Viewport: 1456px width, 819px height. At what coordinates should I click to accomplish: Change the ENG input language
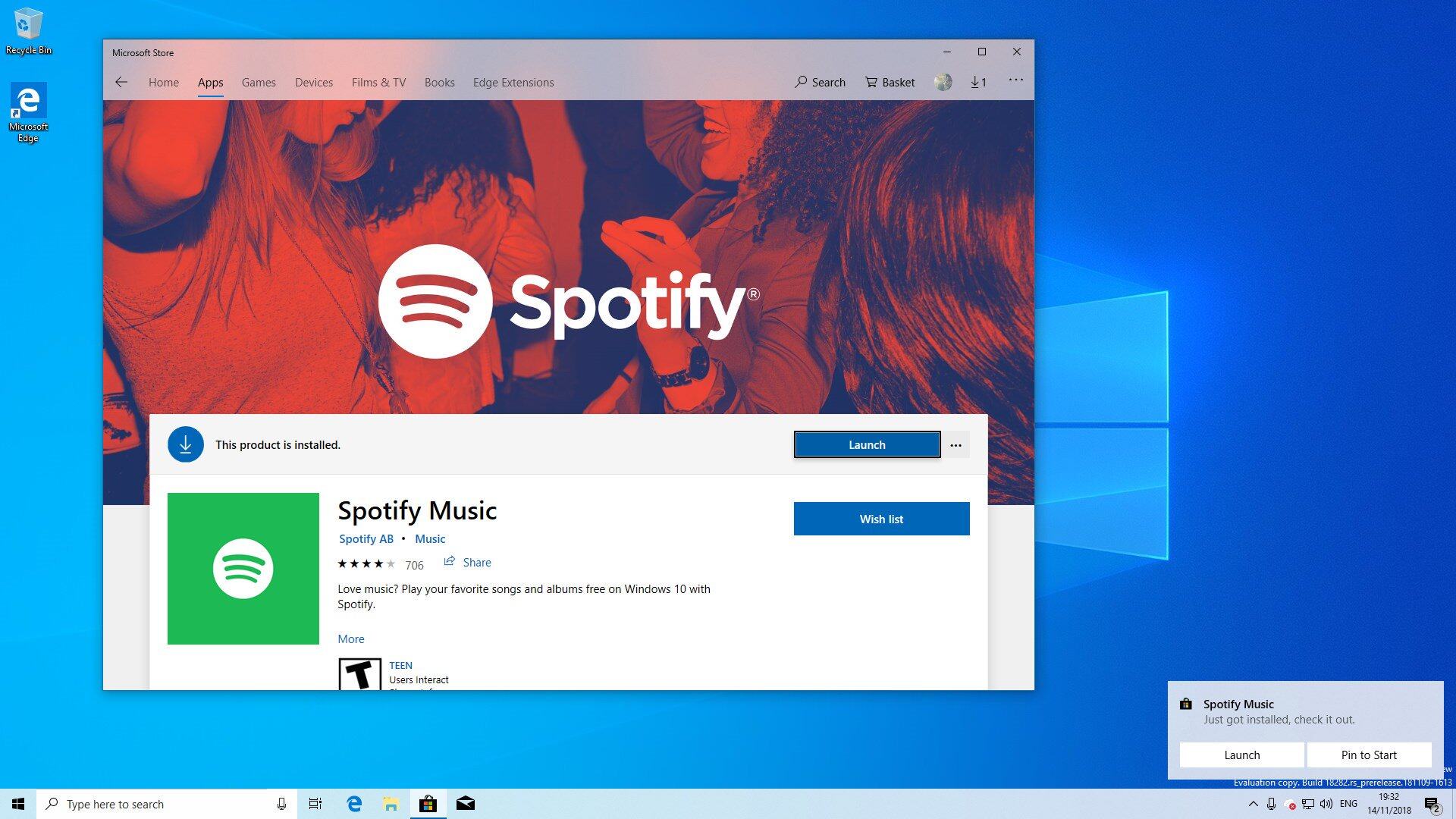(x=1348, y=804)
